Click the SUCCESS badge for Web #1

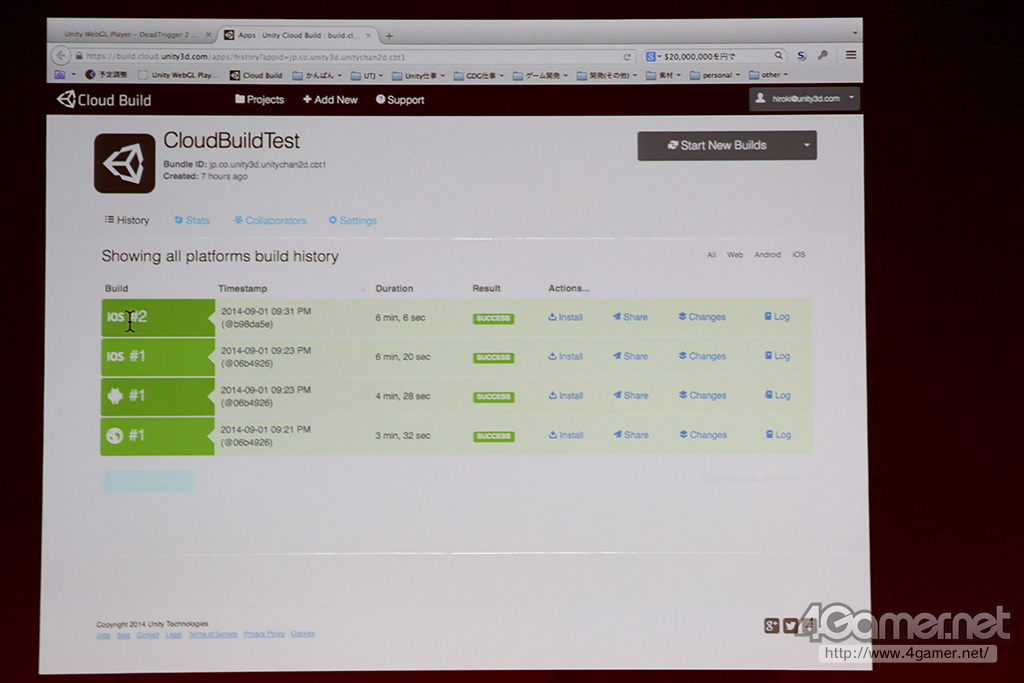493,436
